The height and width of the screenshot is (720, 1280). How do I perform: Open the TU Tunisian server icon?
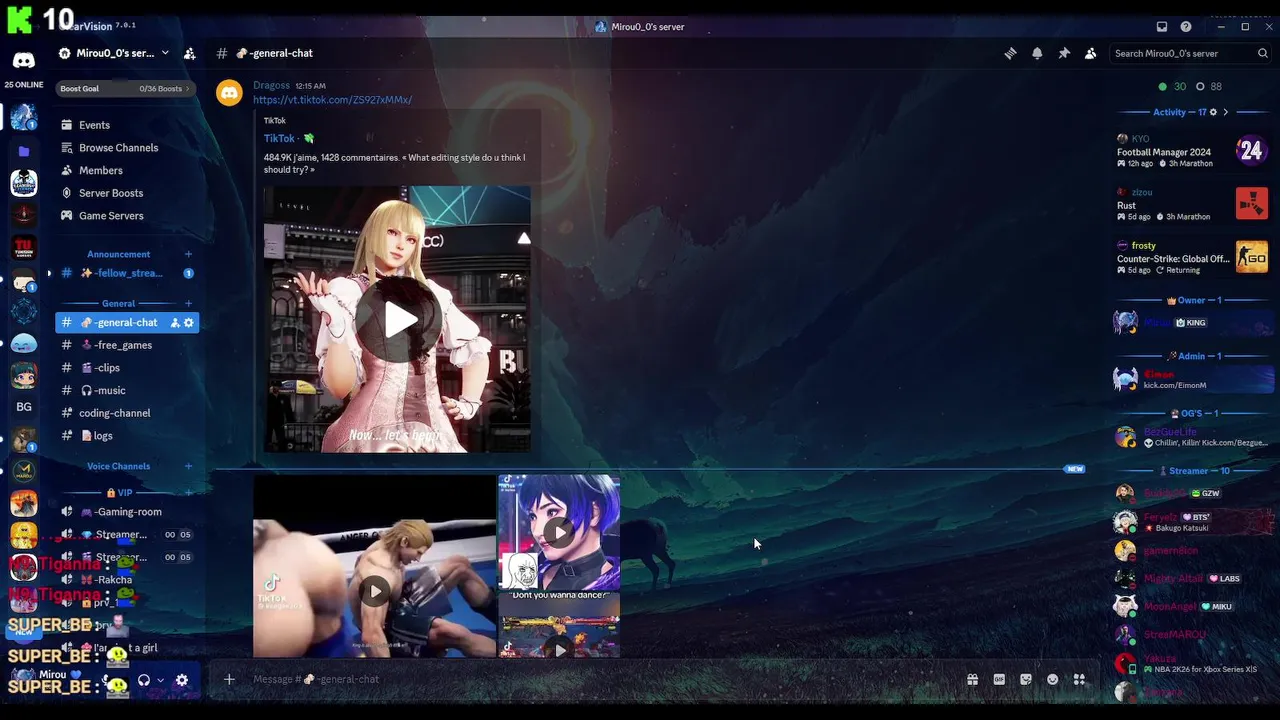(x=24, y=248)
